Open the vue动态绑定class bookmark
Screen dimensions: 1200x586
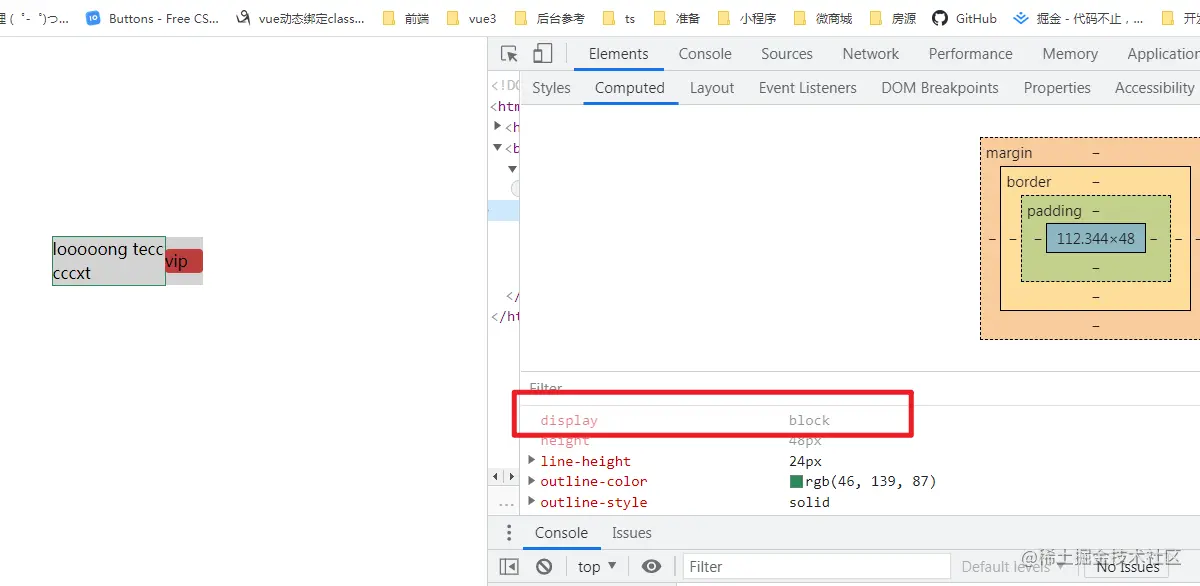point(301,18)
